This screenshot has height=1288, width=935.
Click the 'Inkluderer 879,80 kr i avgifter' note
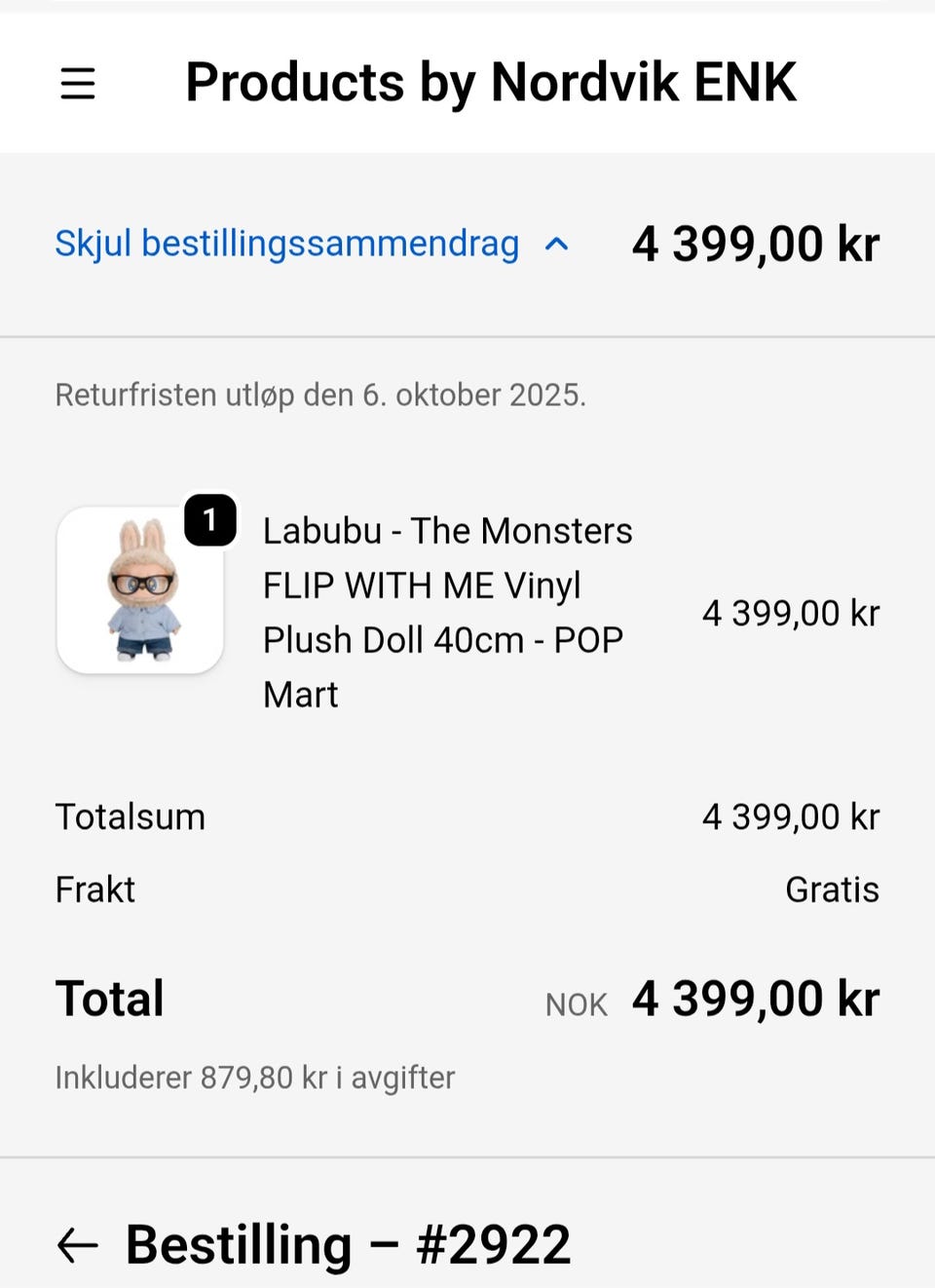point(255,1078)
